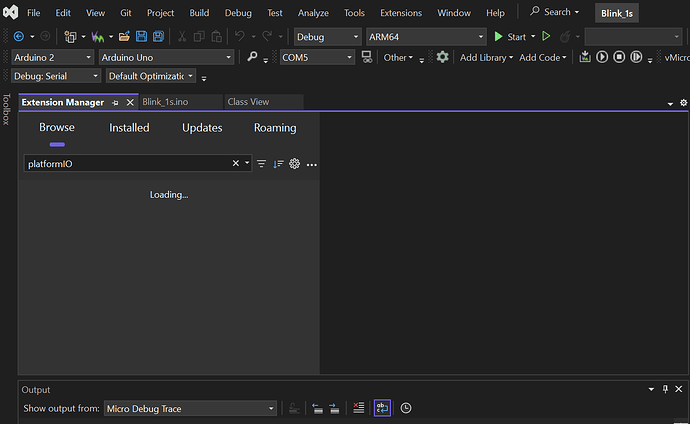Open the Toolbox side panel
The height and width of the screenshot is (424, 690).
click(6, 110)
